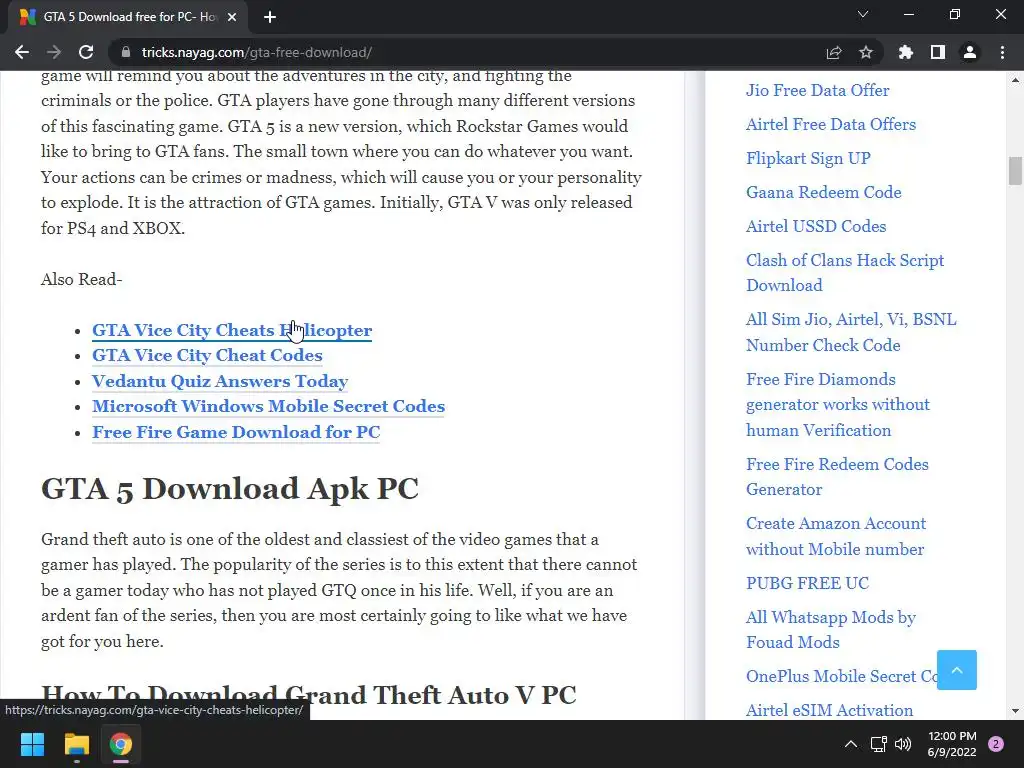Open Jio Free Data Offer link
The width and height of the screenshot is (1024, 768).
pyautogui.click(x=818, y=90)
